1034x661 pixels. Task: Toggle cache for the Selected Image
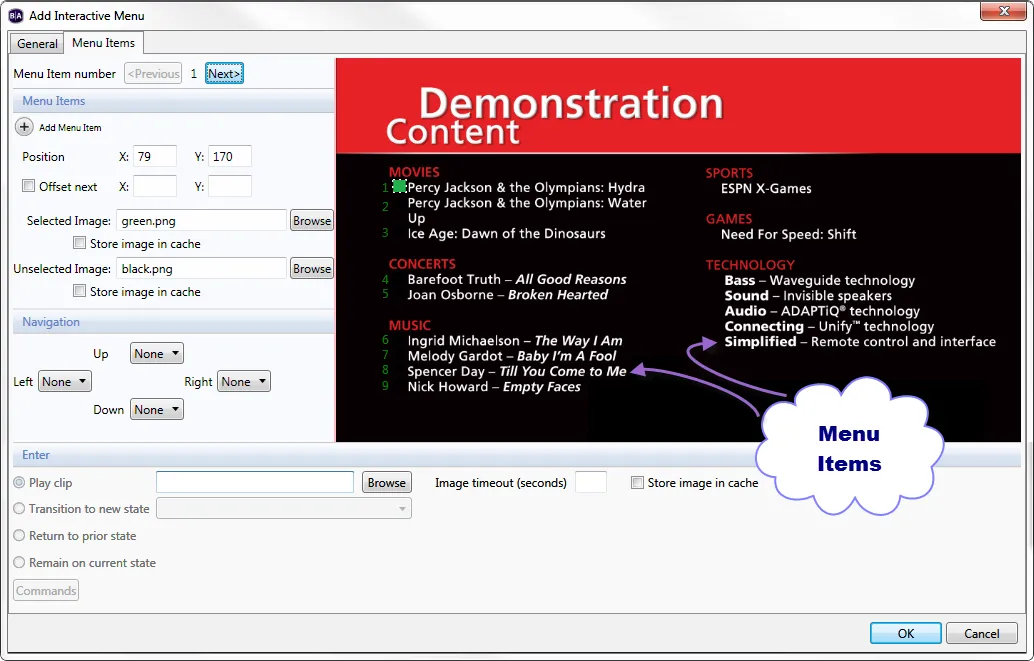coord(79,243)
